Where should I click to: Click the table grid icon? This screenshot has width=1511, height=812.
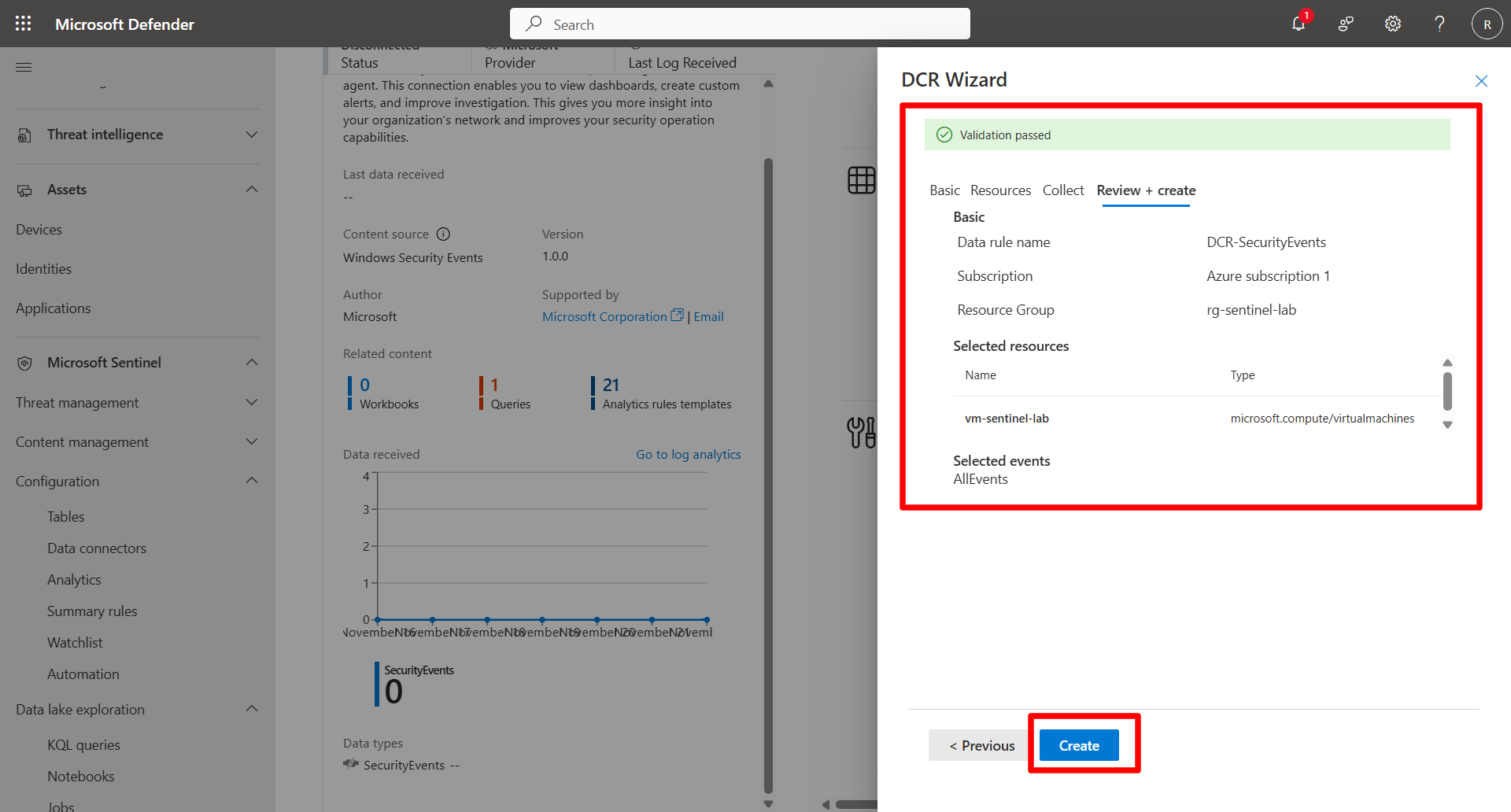click(861, 180)
